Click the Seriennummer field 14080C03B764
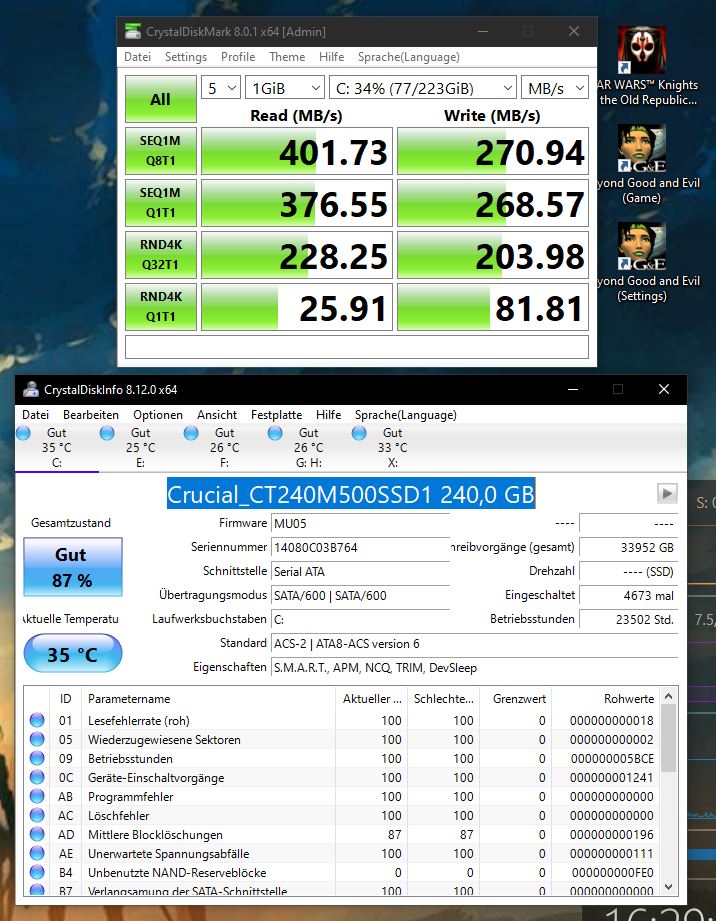The width and height of the screenshot is (716, 921). click(360, 547)
